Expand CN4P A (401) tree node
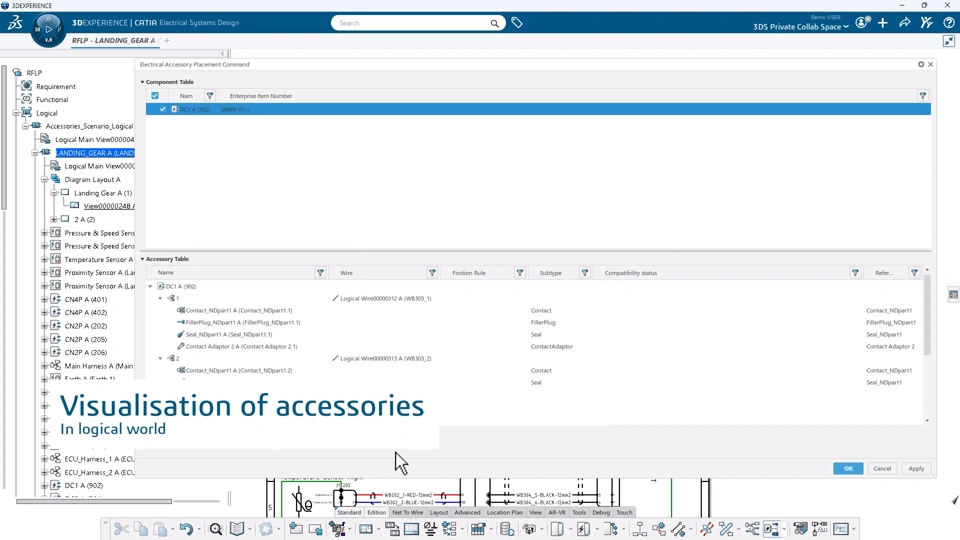960x540 pixels. click(x=44, y=299)
